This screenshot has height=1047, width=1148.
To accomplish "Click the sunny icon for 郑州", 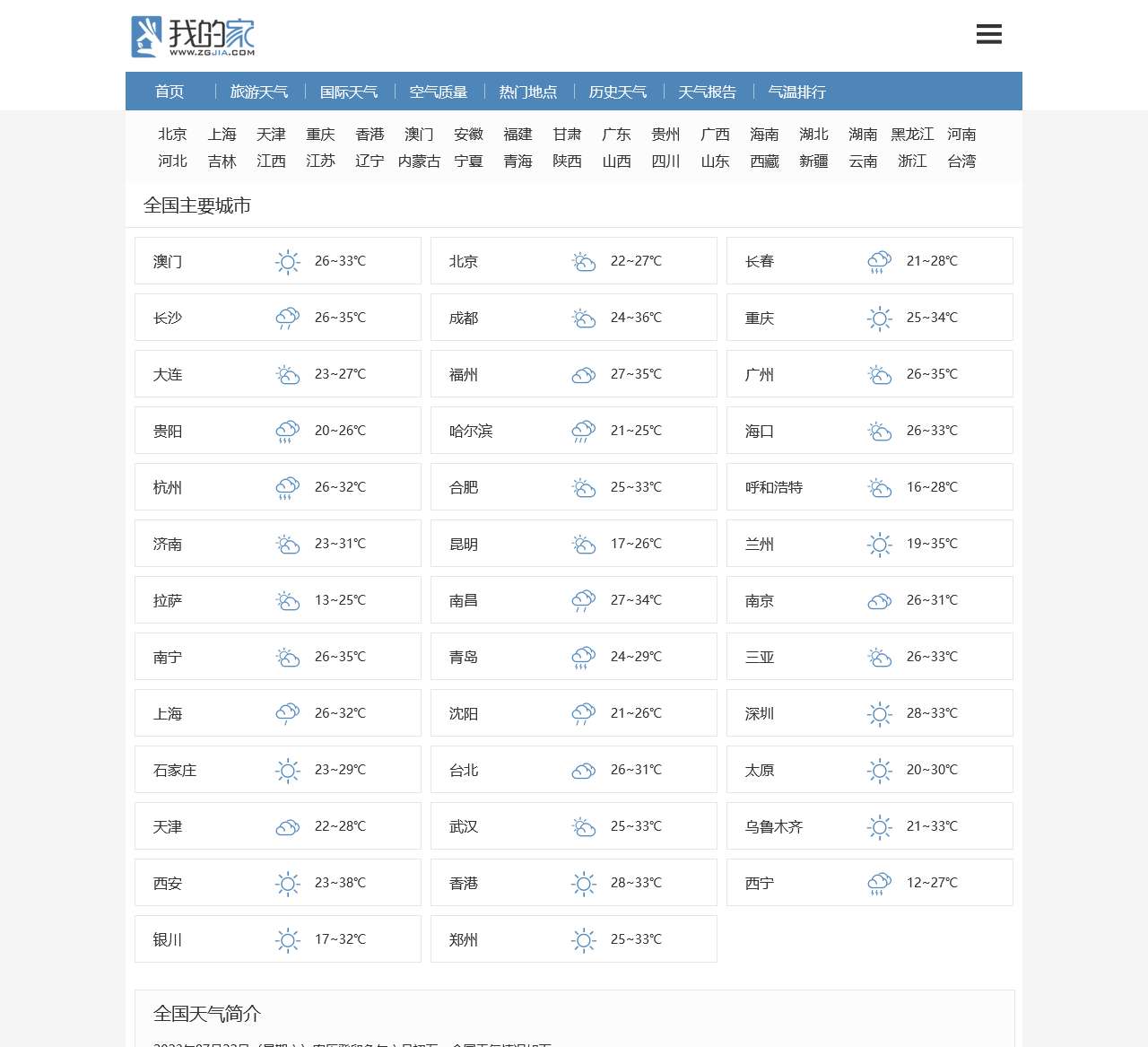I will click(583, 940).
